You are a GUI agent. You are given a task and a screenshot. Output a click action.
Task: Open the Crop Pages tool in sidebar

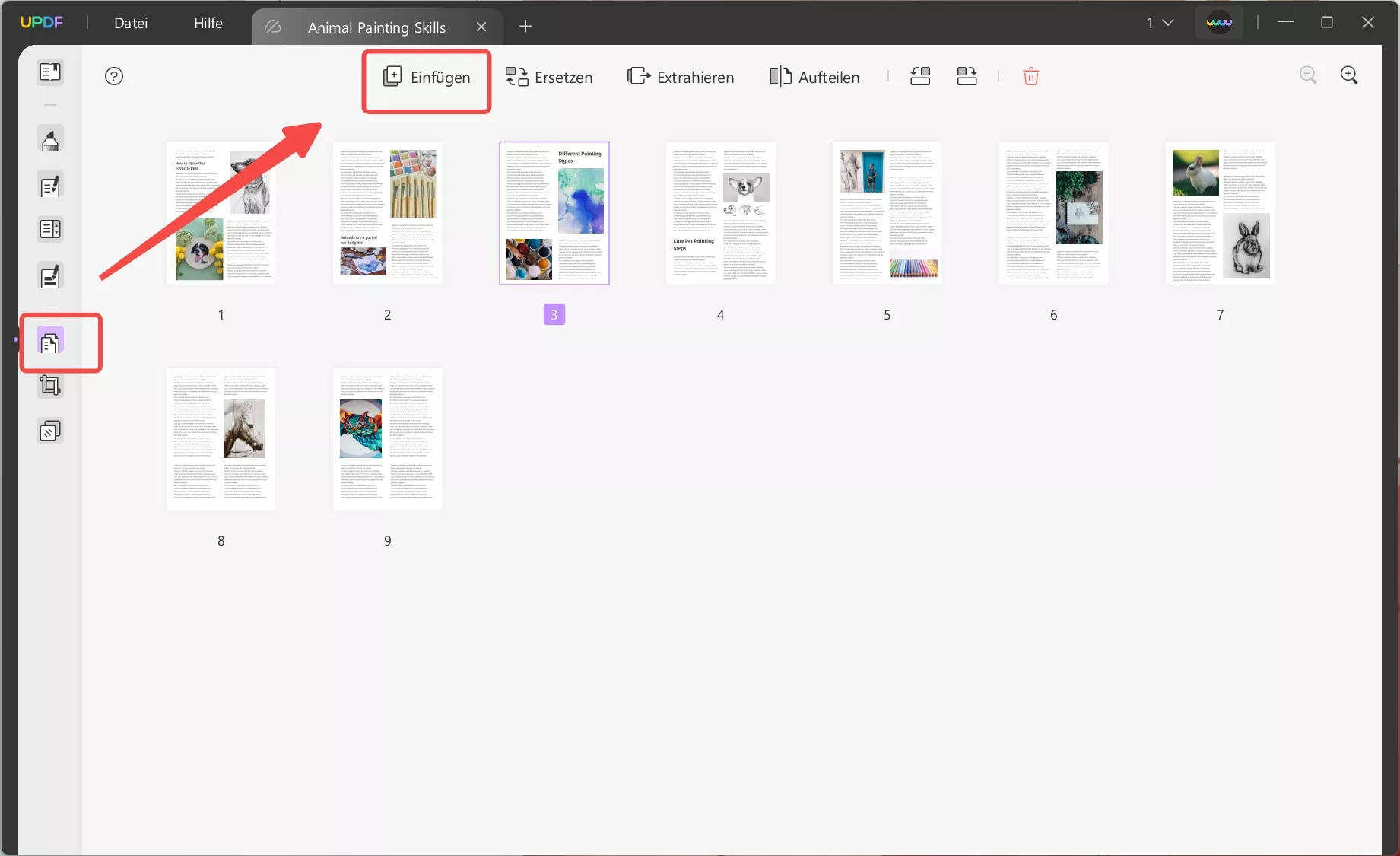point(50,386)
